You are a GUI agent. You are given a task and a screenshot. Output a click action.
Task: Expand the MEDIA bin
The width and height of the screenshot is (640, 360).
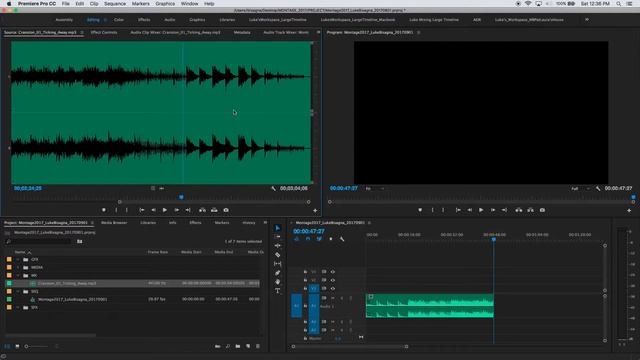point(18,267)
